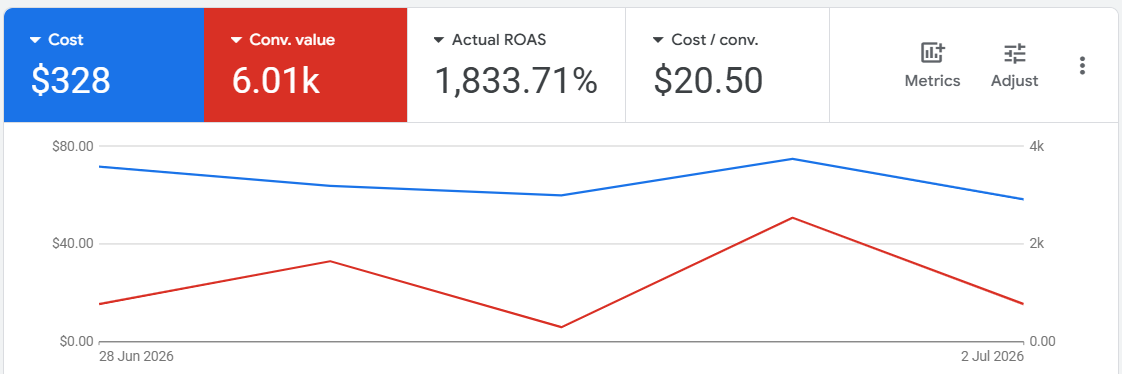
Task: Click the Adjust label text
Action: coord(1015,82)
